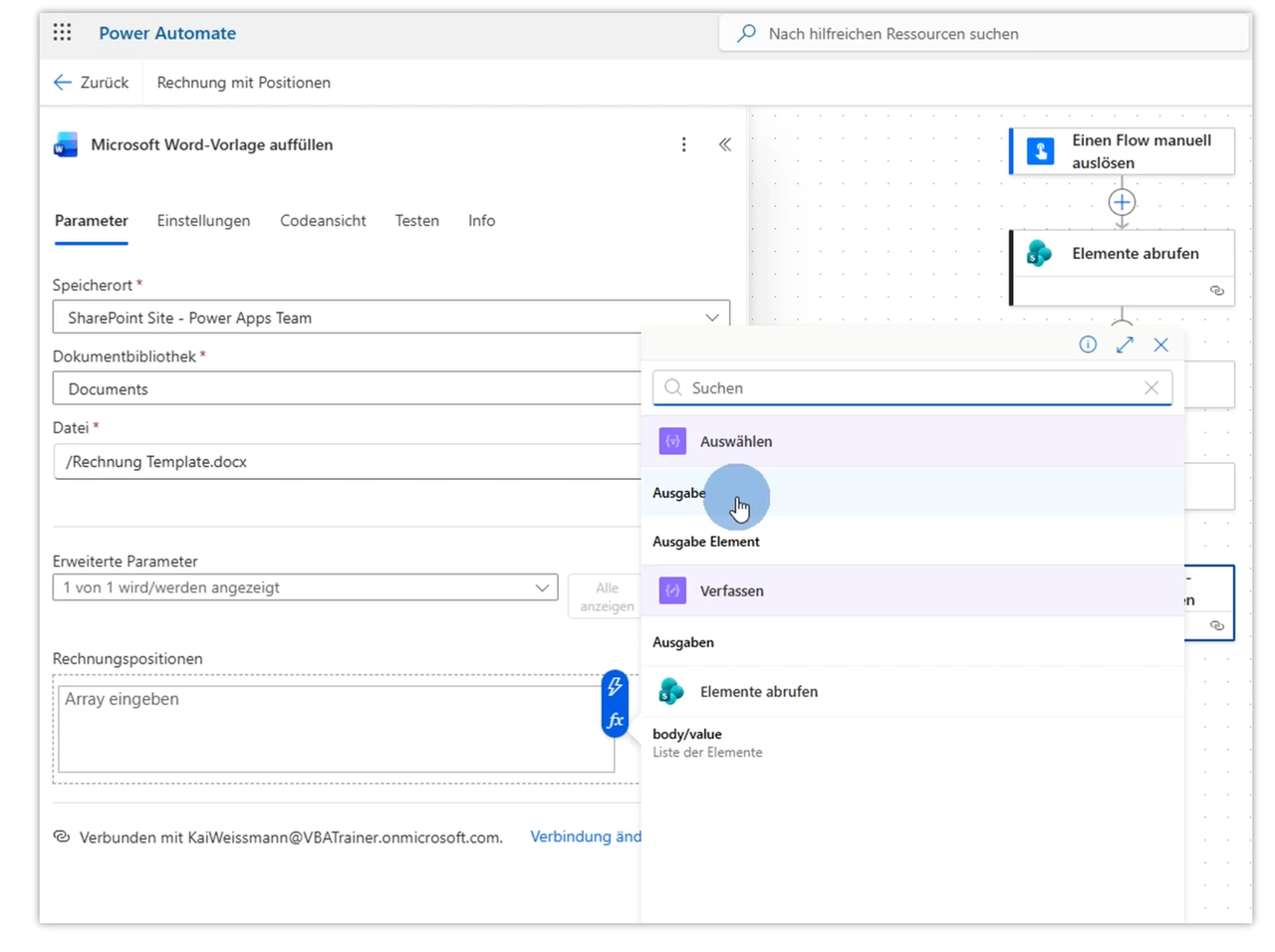Click the Verbindung ändern link
This screenshot has width=1275, height=952.
pyautogui.click(x=586, y=836)
